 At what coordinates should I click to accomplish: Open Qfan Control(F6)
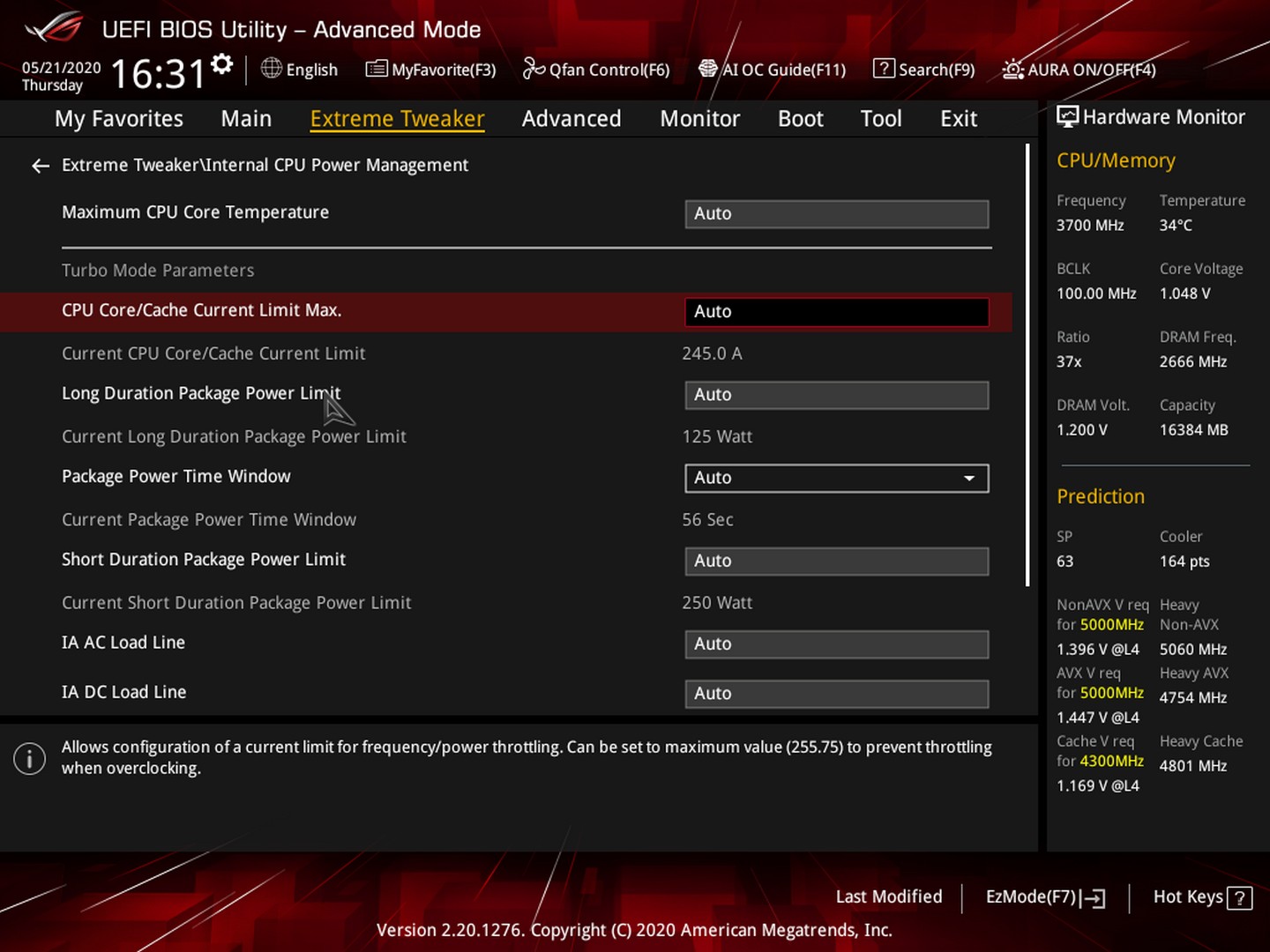pos(595,69)
